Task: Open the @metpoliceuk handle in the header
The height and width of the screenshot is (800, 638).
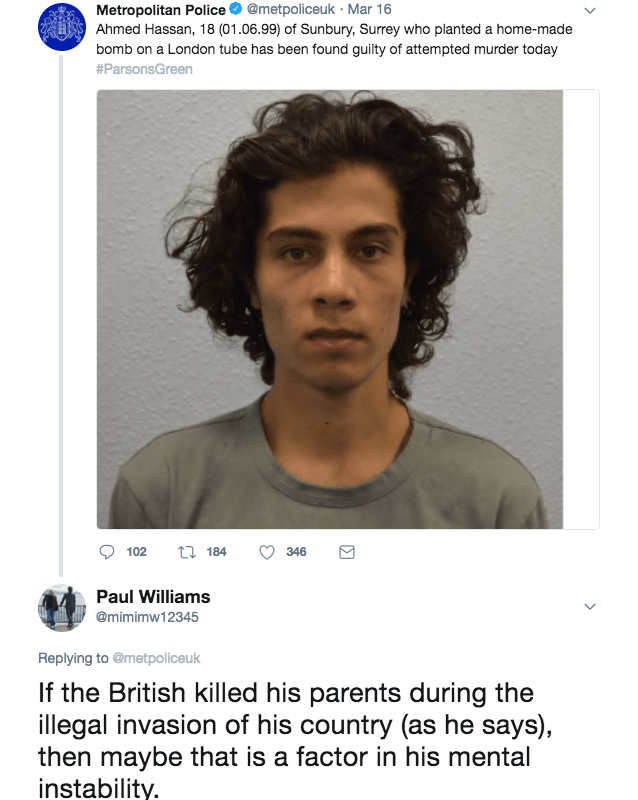Action: pyautogui.click(x=290, y=9)
